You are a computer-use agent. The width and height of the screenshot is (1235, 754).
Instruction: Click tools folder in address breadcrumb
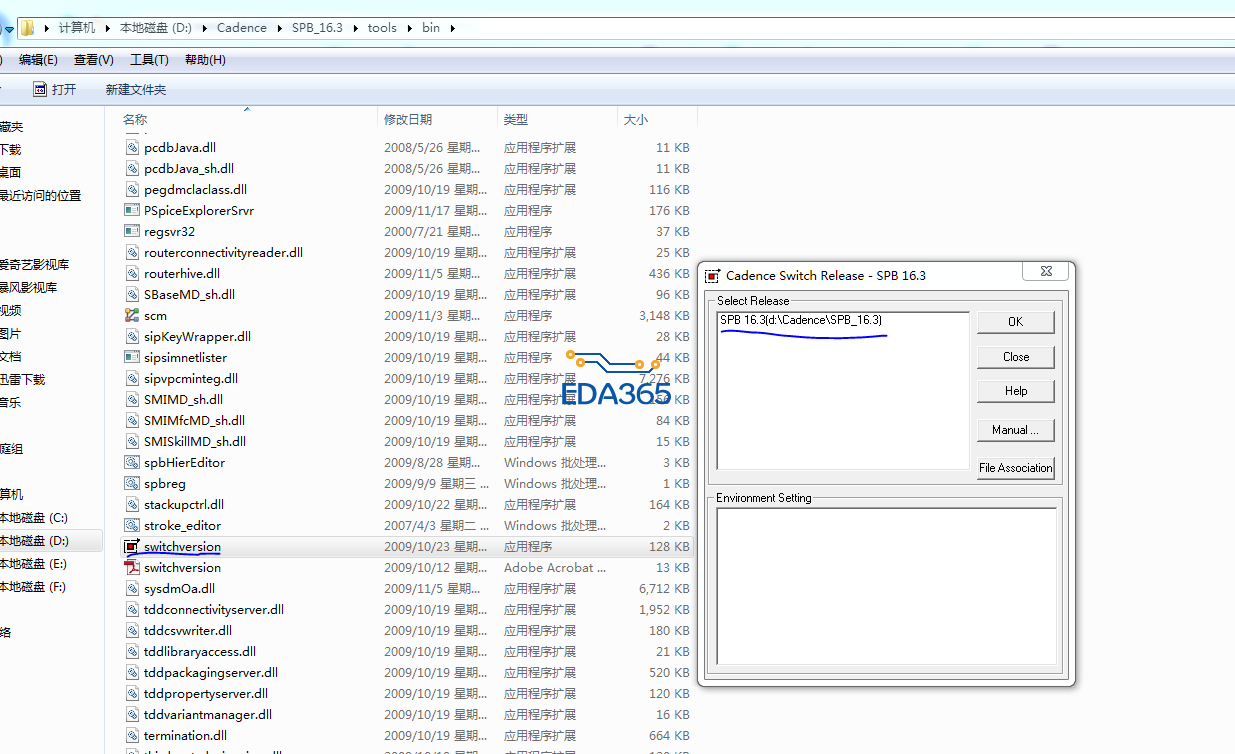tap(382, 28)
